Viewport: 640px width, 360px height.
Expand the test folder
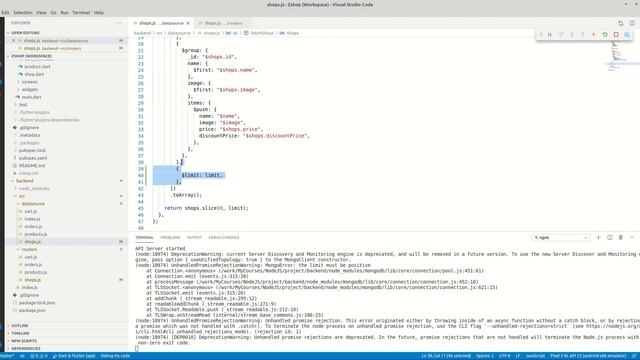coord(23,104)
